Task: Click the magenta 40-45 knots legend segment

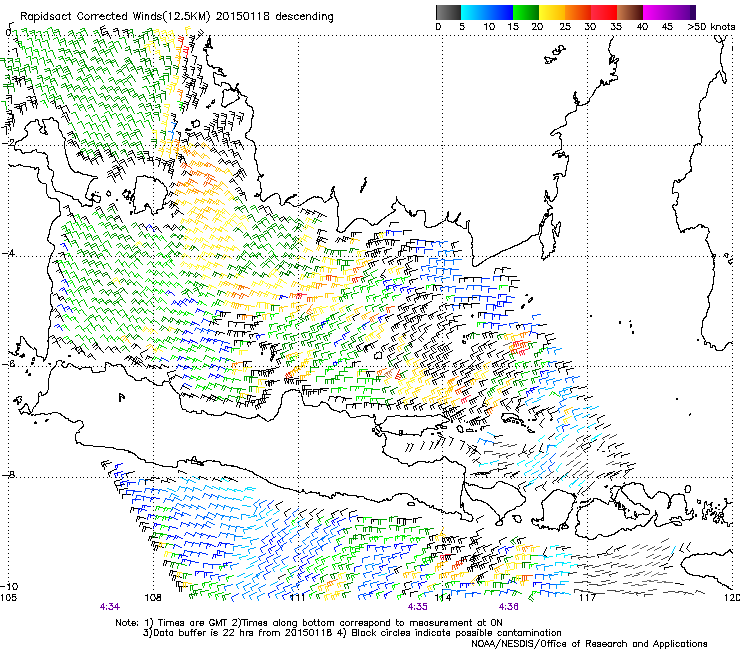Action: pyautogui.click(x=656, y=12)
